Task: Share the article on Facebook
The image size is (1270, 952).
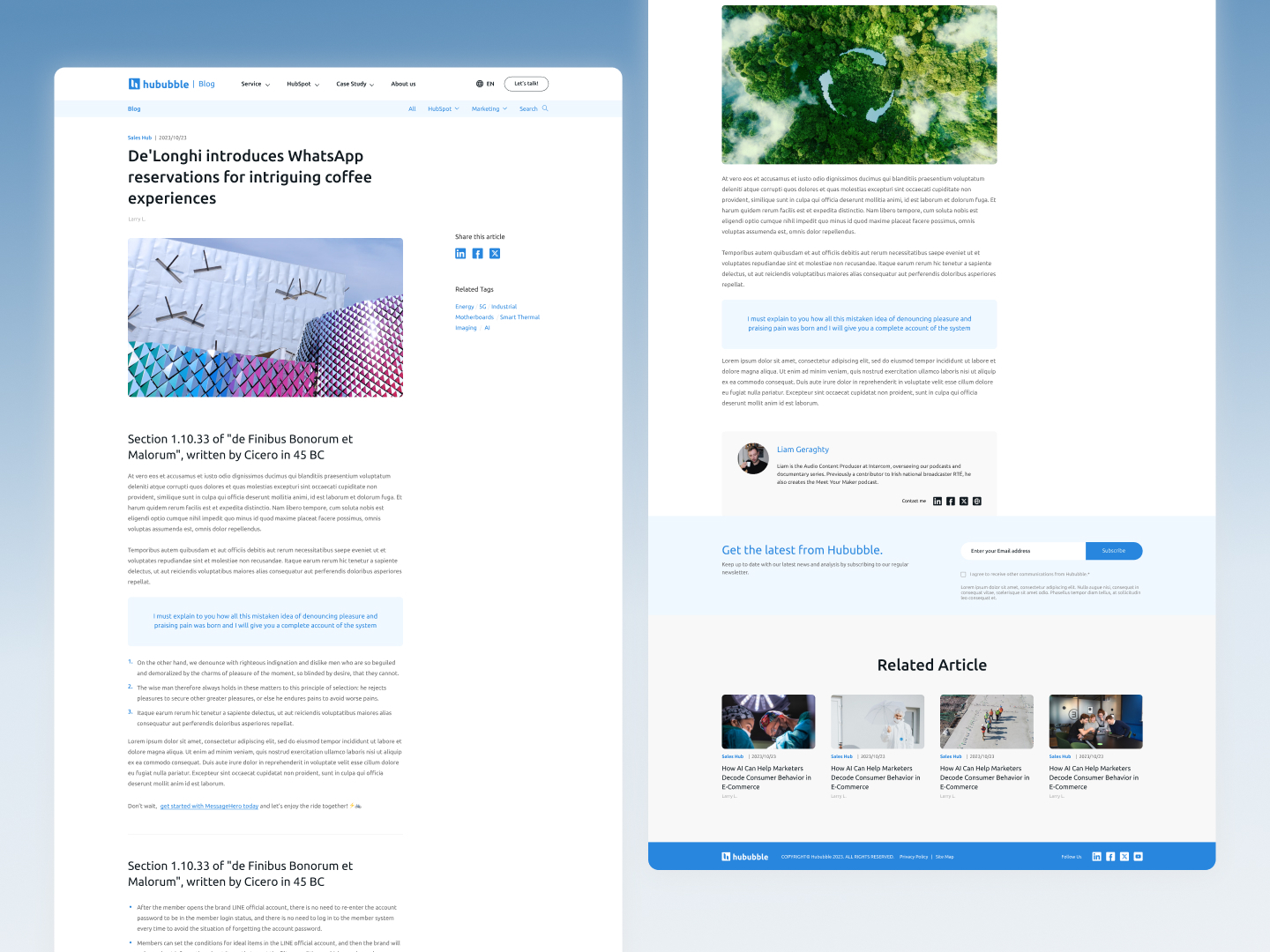Action: 477,254
